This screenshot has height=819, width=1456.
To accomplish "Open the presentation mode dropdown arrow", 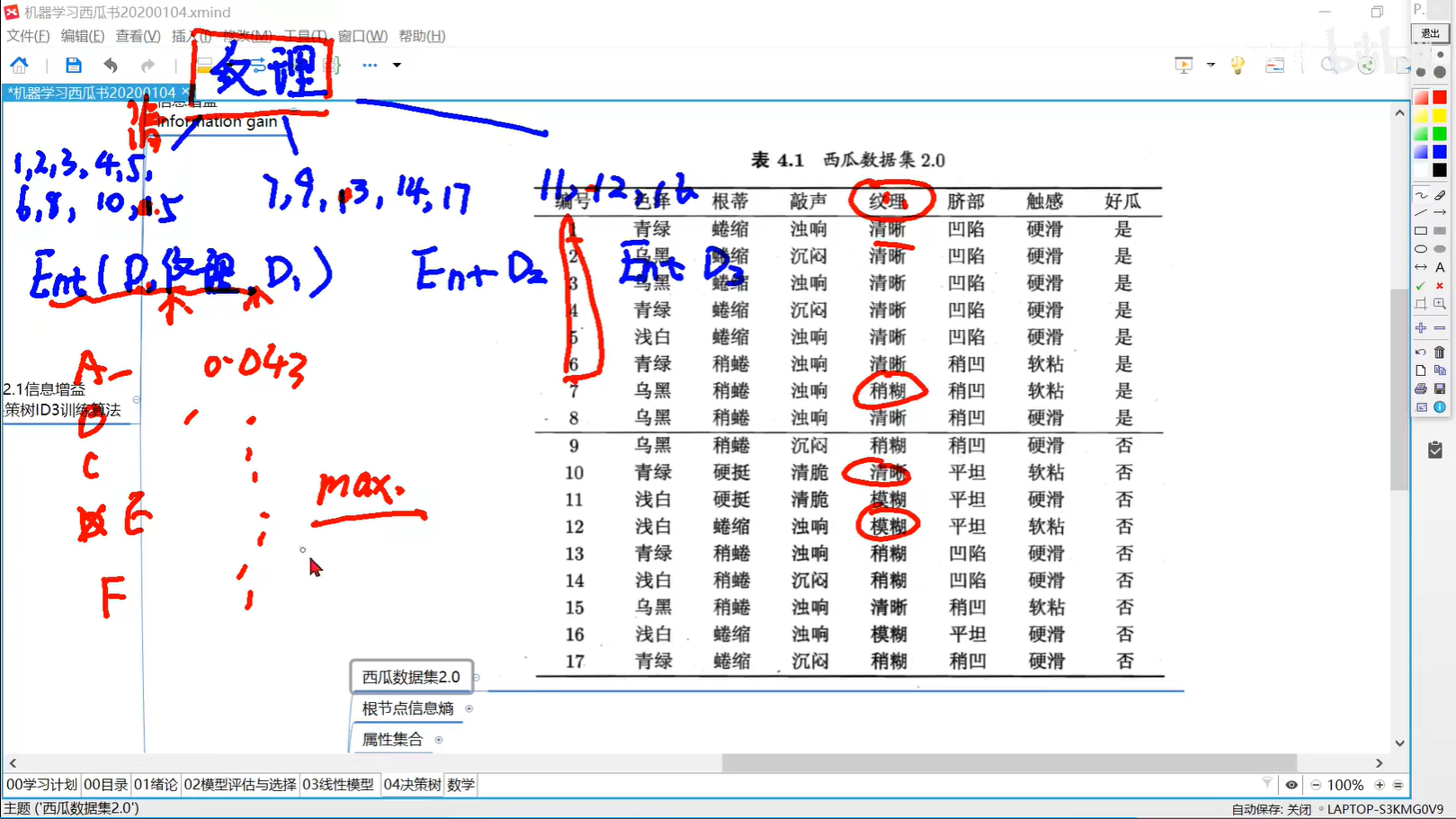I will [1210, 65].
